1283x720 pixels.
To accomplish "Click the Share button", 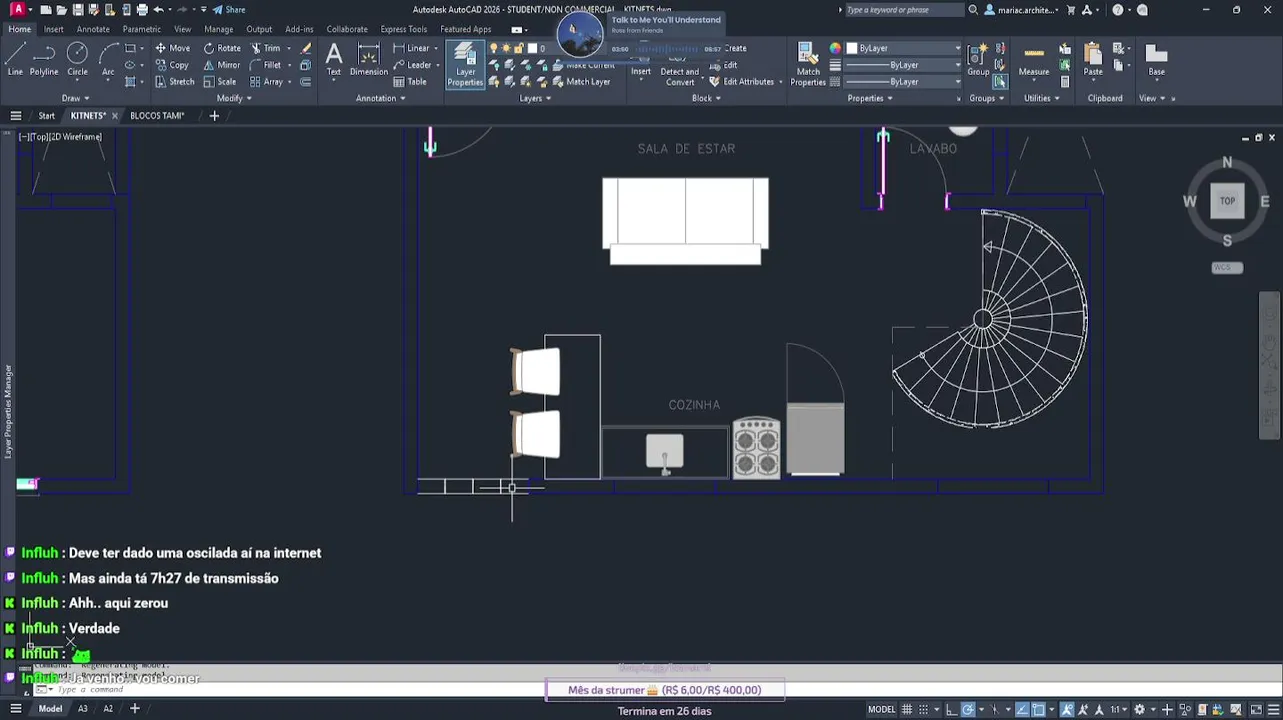I will [229, 10].
